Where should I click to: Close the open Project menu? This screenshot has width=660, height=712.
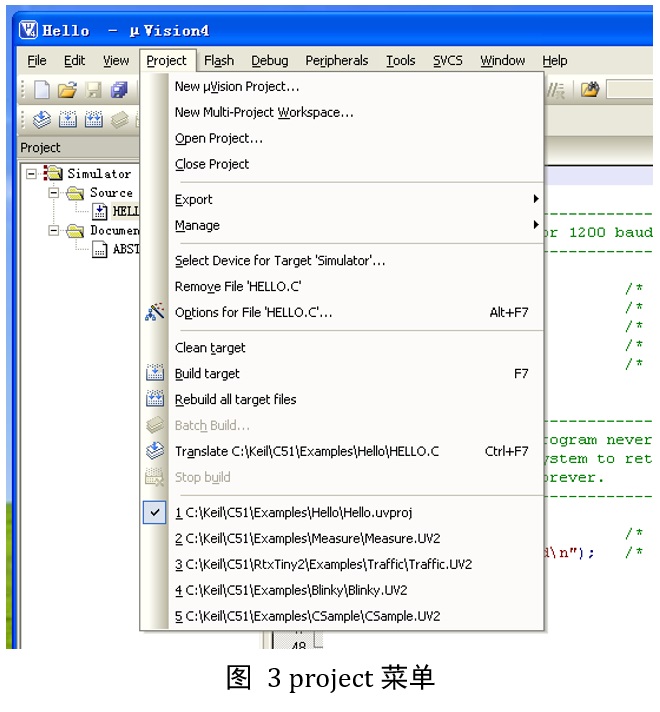(x=167, y=61)
